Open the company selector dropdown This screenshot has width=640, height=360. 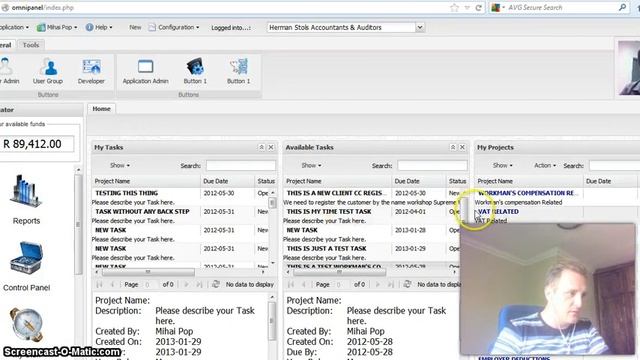pos(420,27)
